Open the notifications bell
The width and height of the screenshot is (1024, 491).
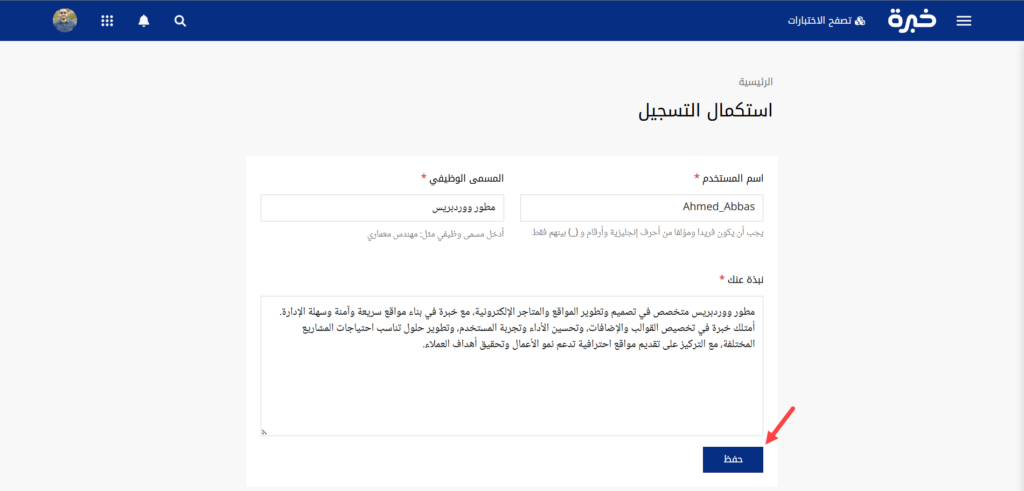pos(144,21)
